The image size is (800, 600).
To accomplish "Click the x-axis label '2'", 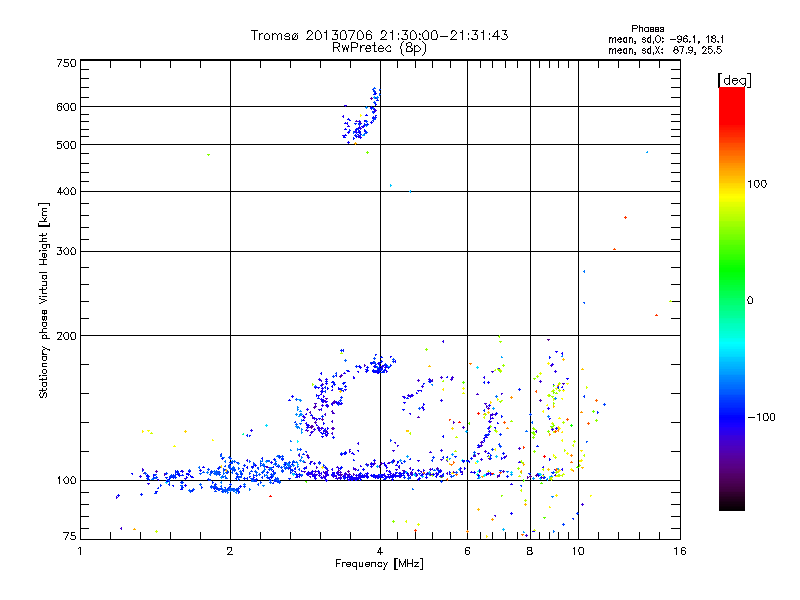I will (230, 551).
